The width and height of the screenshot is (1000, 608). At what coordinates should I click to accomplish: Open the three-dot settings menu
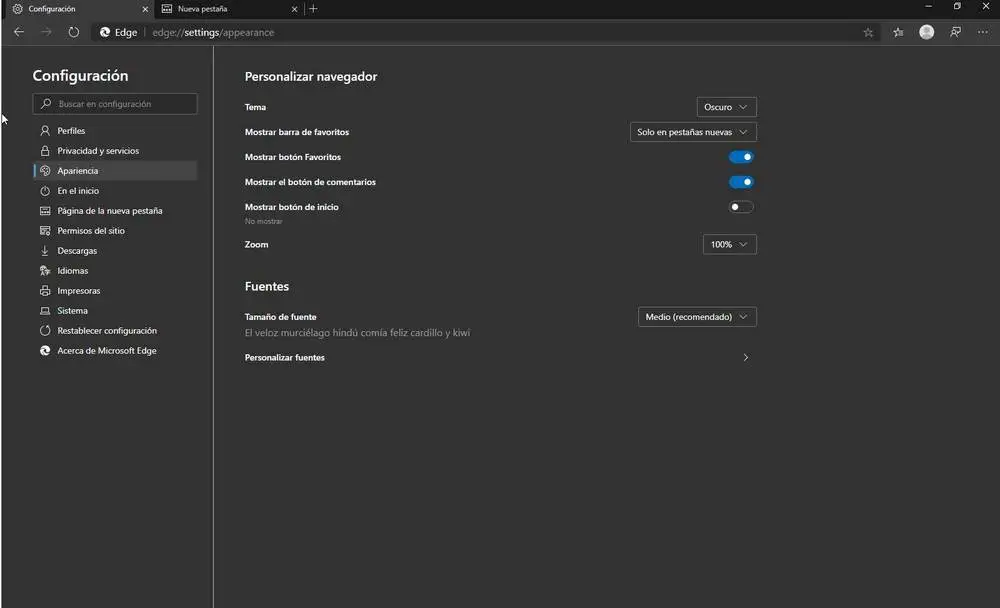point(983,32)
